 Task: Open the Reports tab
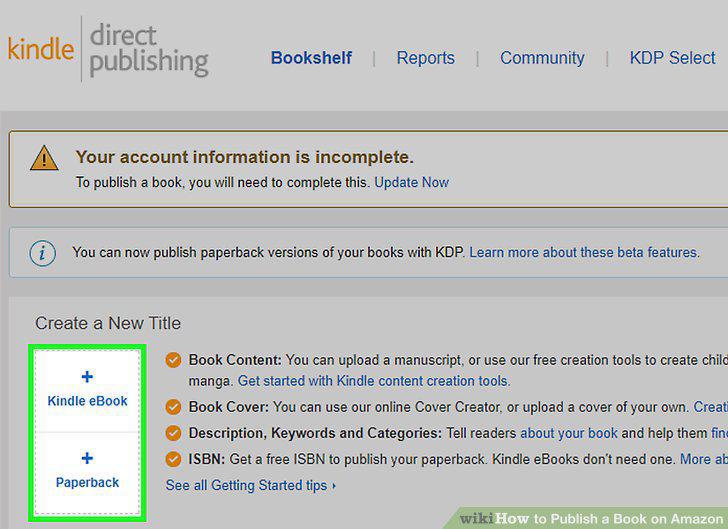click(425, 58)
